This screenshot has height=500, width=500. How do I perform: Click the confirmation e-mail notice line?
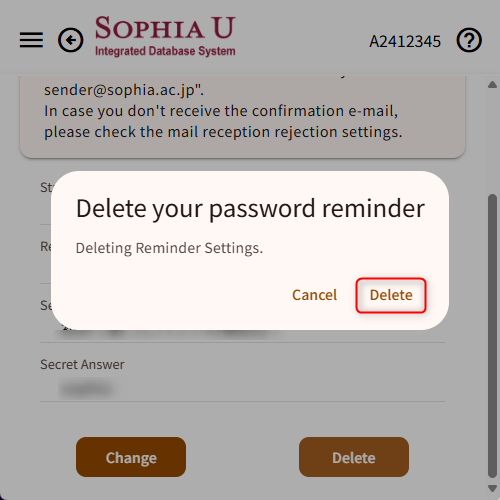[221, 111]
